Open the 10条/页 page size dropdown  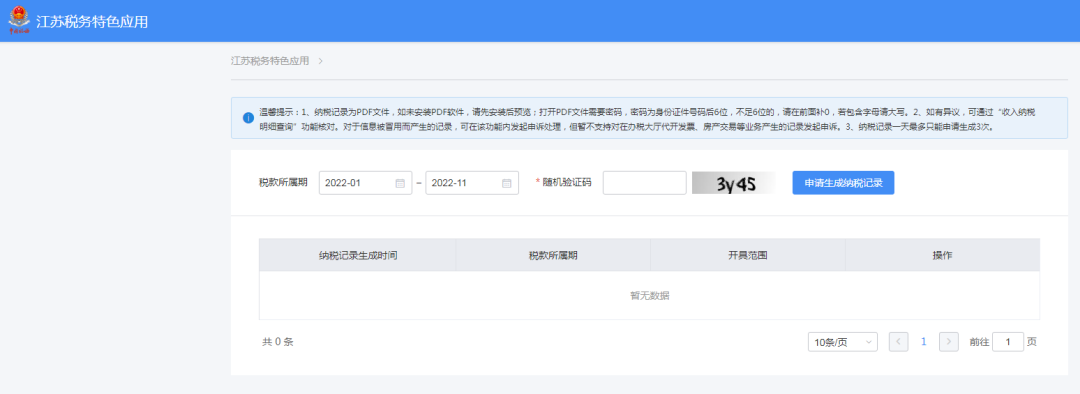pyautogui.click(x=842, y=342)
